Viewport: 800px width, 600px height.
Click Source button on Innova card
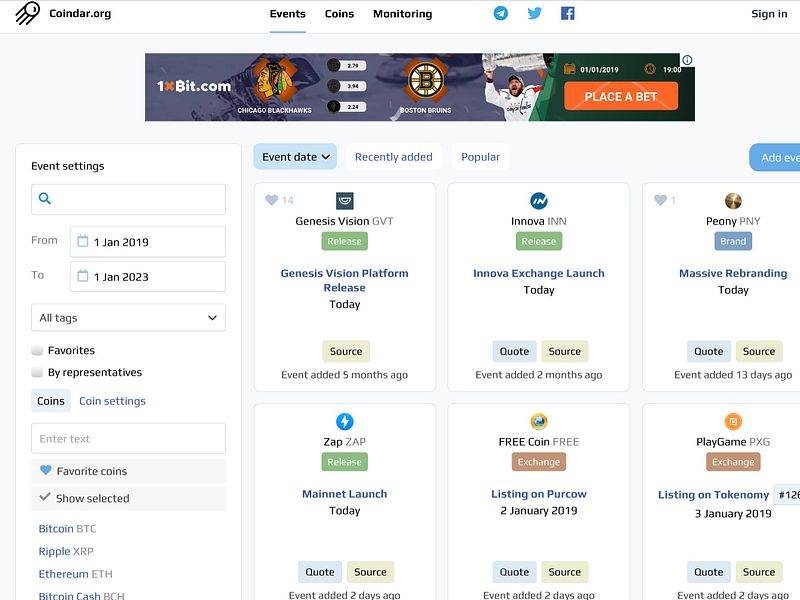click(x=565, y=351)
